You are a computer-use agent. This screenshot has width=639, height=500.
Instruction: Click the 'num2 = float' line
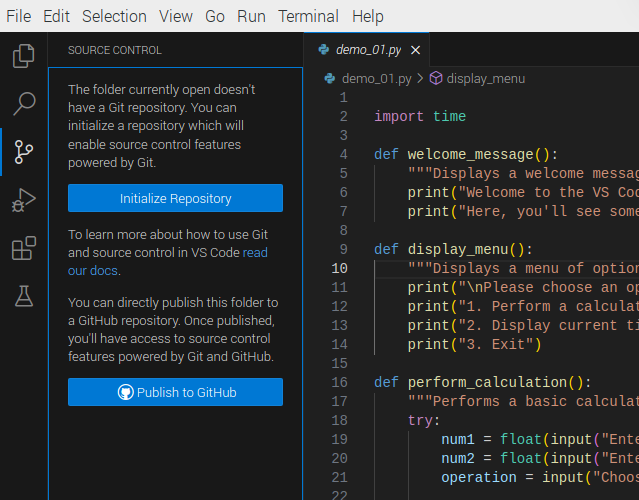coord(540,458)
